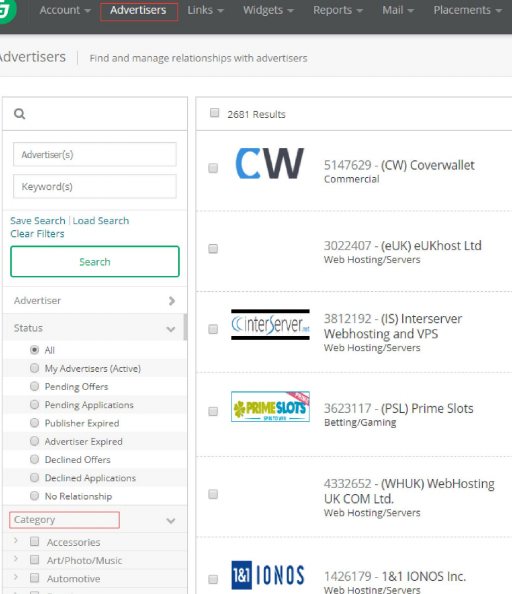The image size is (512, 594).
Task: Open the (PSL) Prime Slots advertiser name
Action: 398,408
